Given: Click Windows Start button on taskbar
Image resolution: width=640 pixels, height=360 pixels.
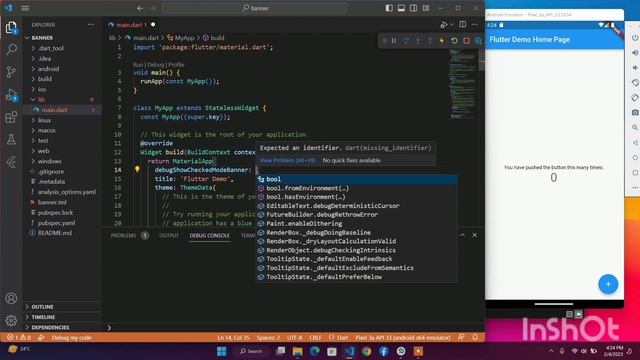Looking at the screenshot, I should click(x=222, y=351).
